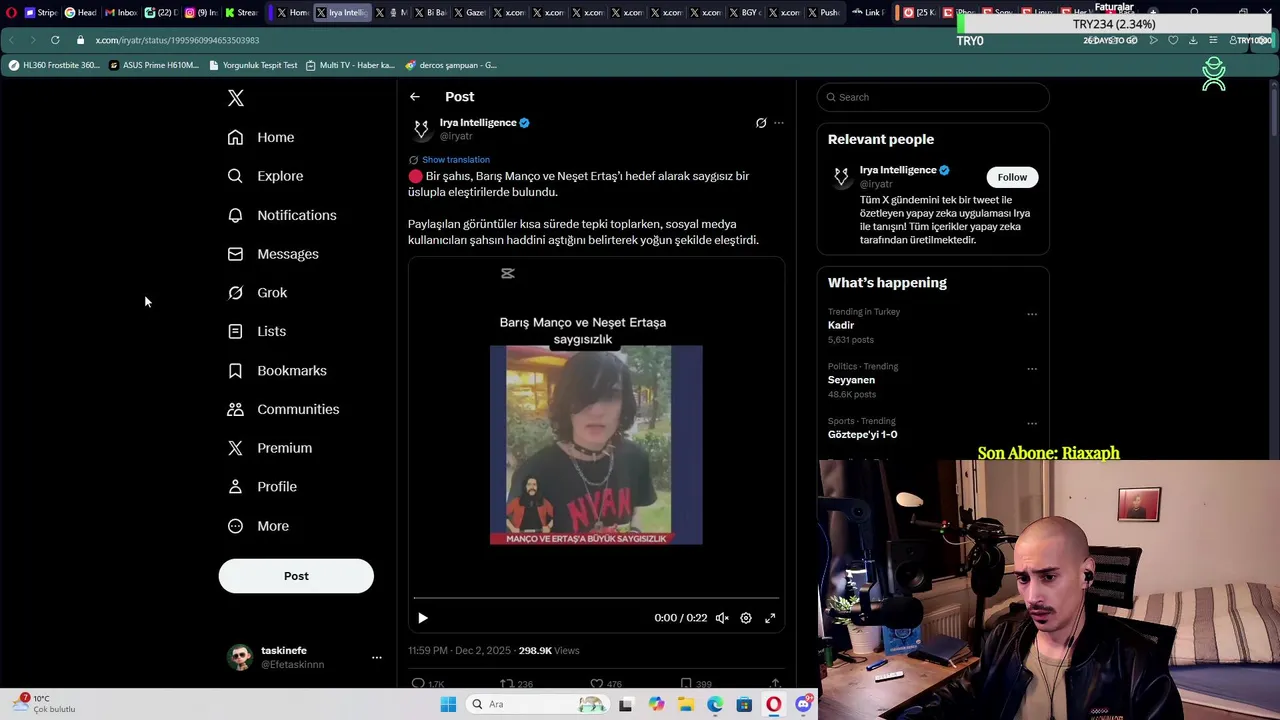Open Lists in sidebar
The width and height of the screenshot is (1280, 720).
(257, 331)
